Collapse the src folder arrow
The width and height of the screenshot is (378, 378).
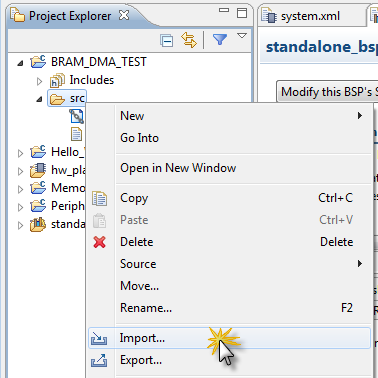(x=39, y=99)
